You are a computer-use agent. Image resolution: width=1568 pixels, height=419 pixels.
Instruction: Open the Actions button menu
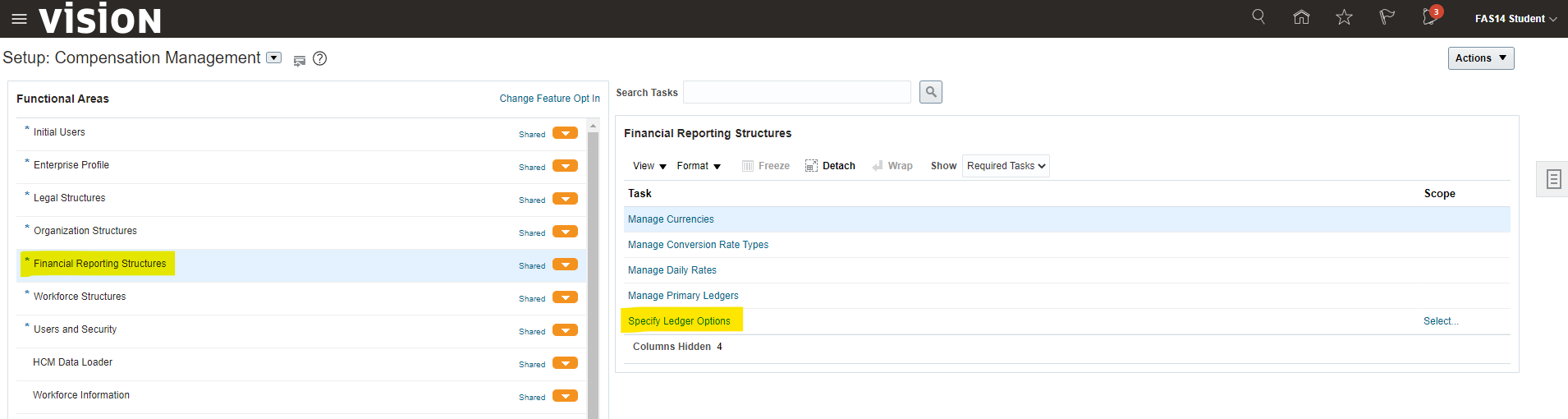click(1480, 58)
